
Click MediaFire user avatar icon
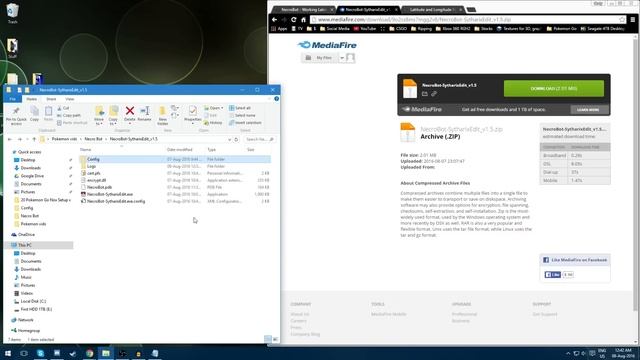click(350, 58)
